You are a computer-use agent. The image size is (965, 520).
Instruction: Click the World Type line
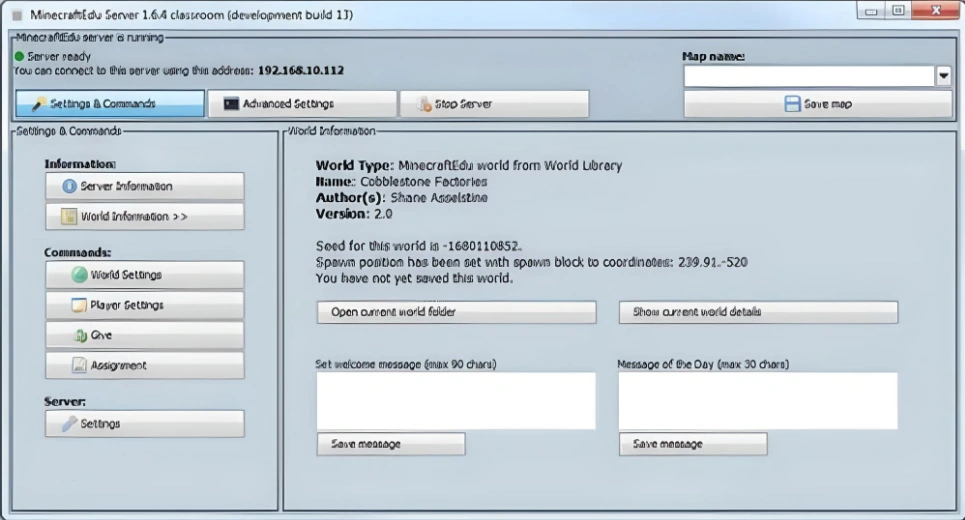pyautogui.click(x=469, y=165)
